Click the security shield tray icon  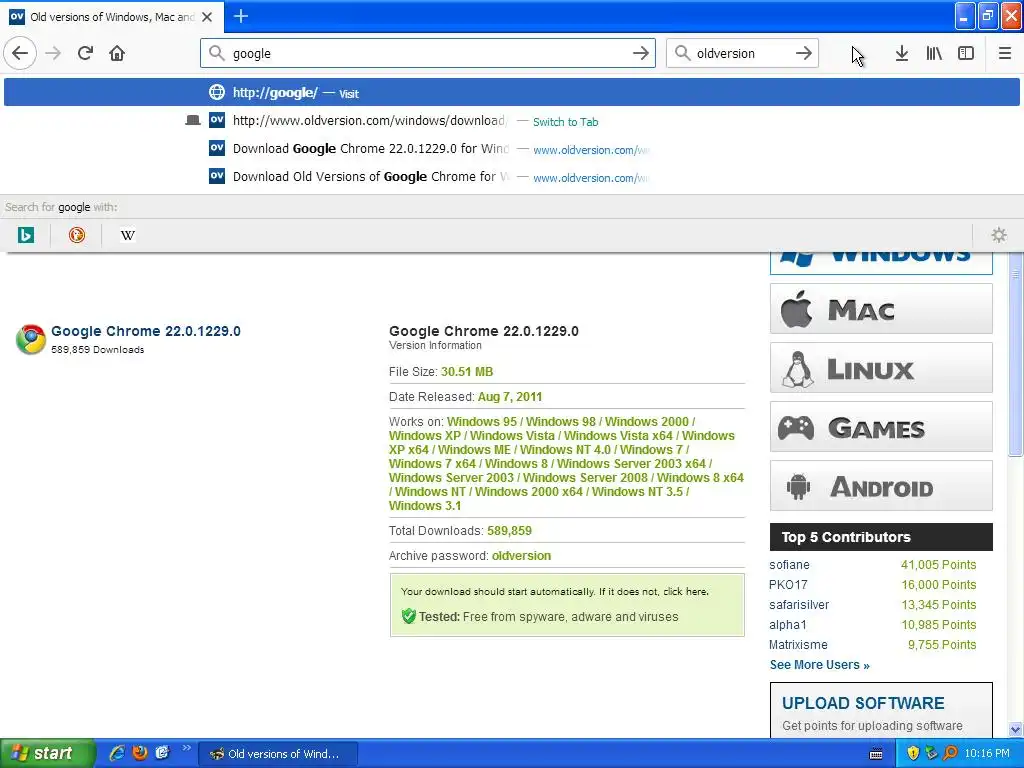point(912,754)
